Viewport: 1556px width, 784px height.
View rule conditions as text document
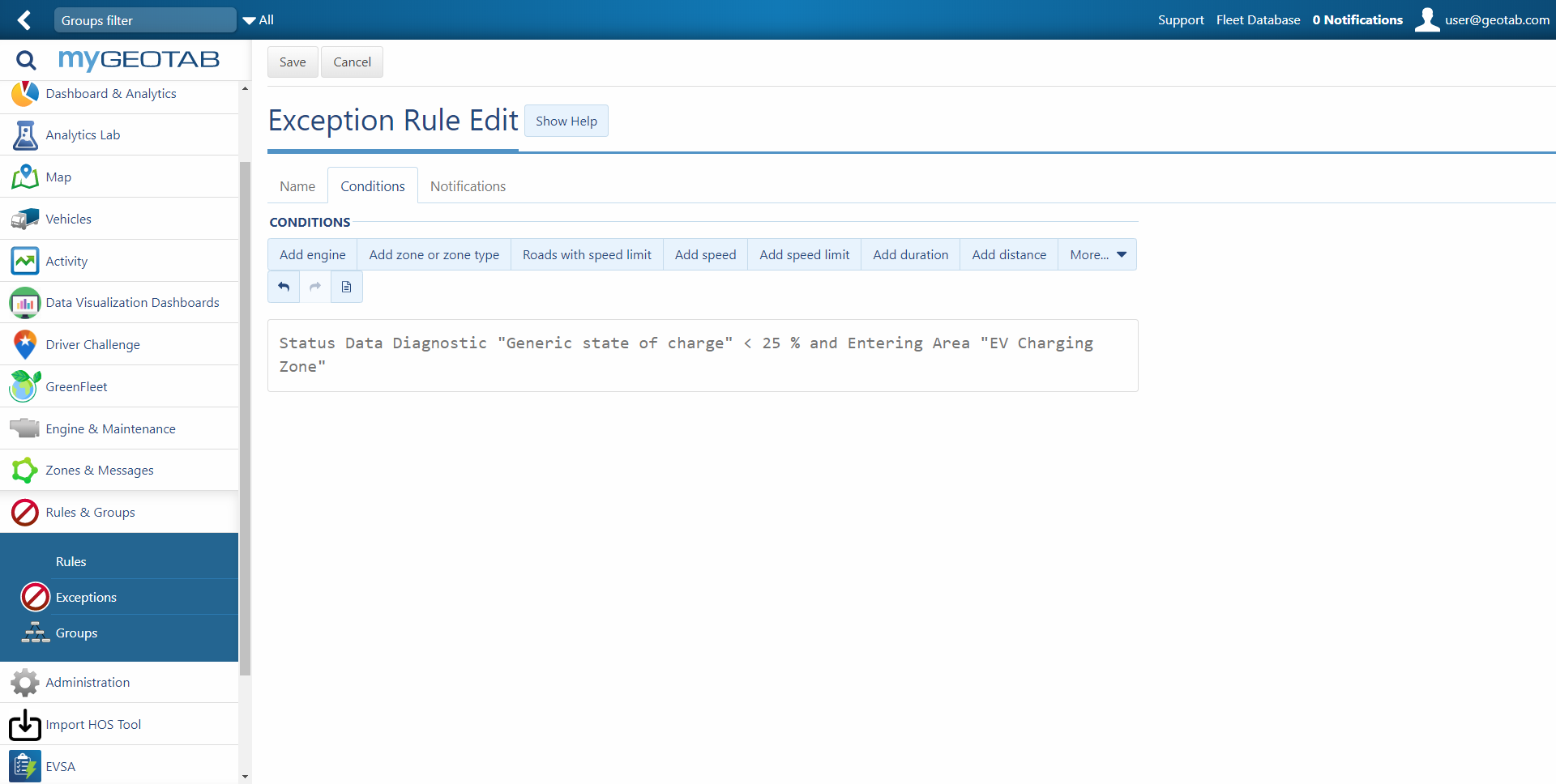pyautogui.click(x=346, y=287)
